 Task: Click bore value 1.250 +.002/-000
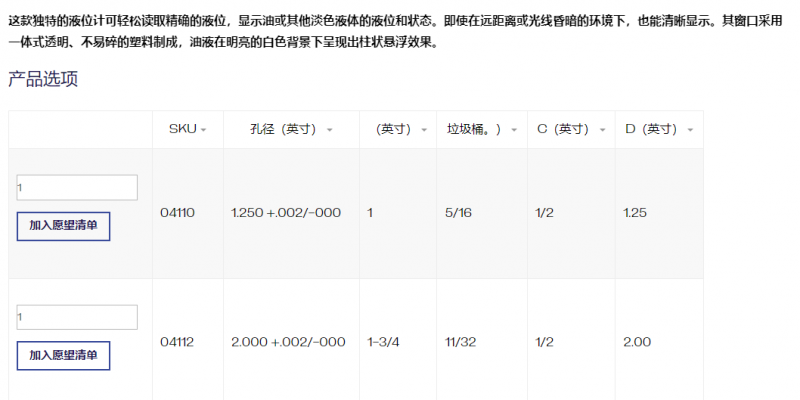288,212
